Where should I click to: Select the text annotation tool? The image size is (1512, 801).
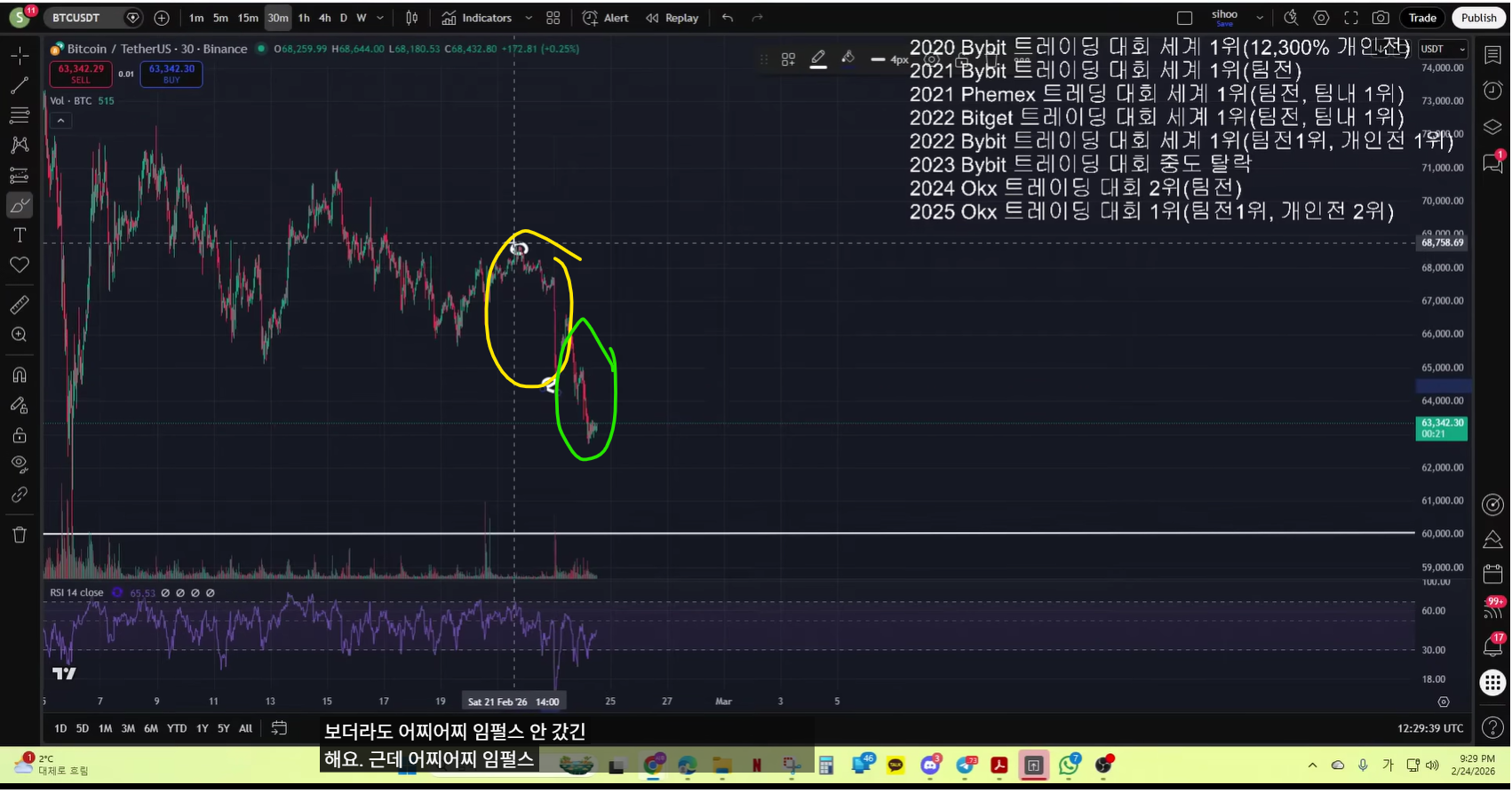click(x=20, y=235)
